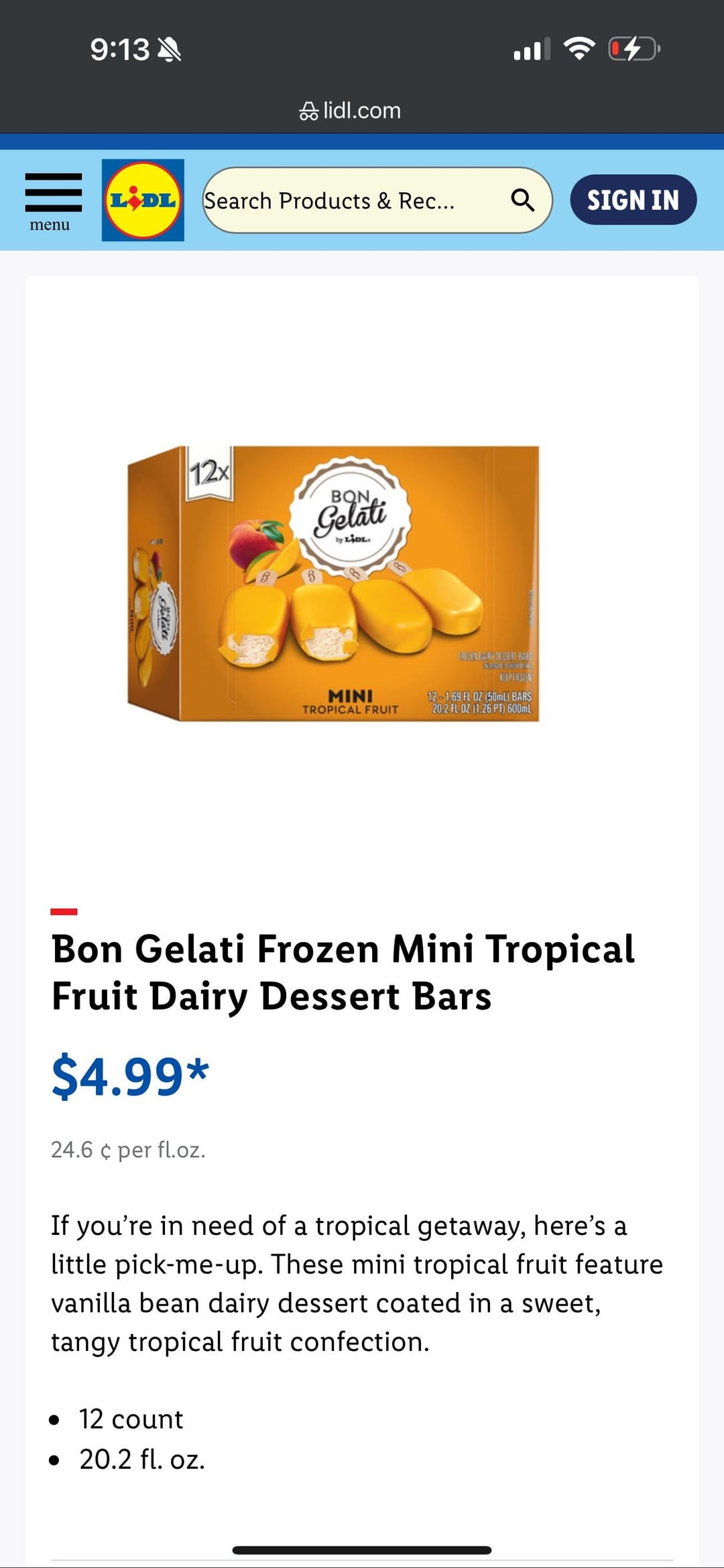Focus the Search Products & Recipes field
This screenshot has height=1568, width=724.
(x=377, y=200)
